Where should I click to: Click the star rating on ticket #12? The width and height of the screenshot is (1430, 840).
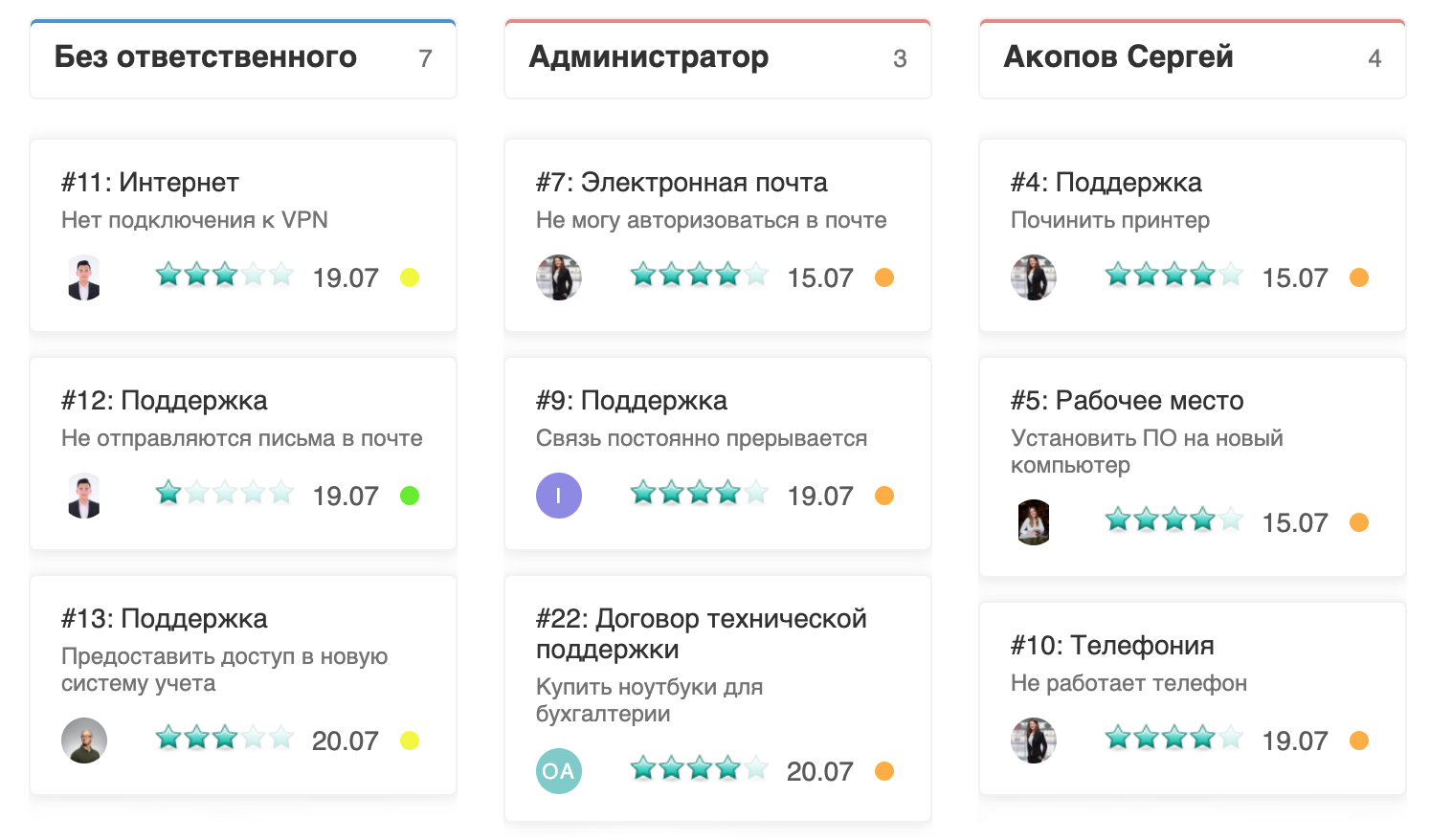[x=225, y=494]
